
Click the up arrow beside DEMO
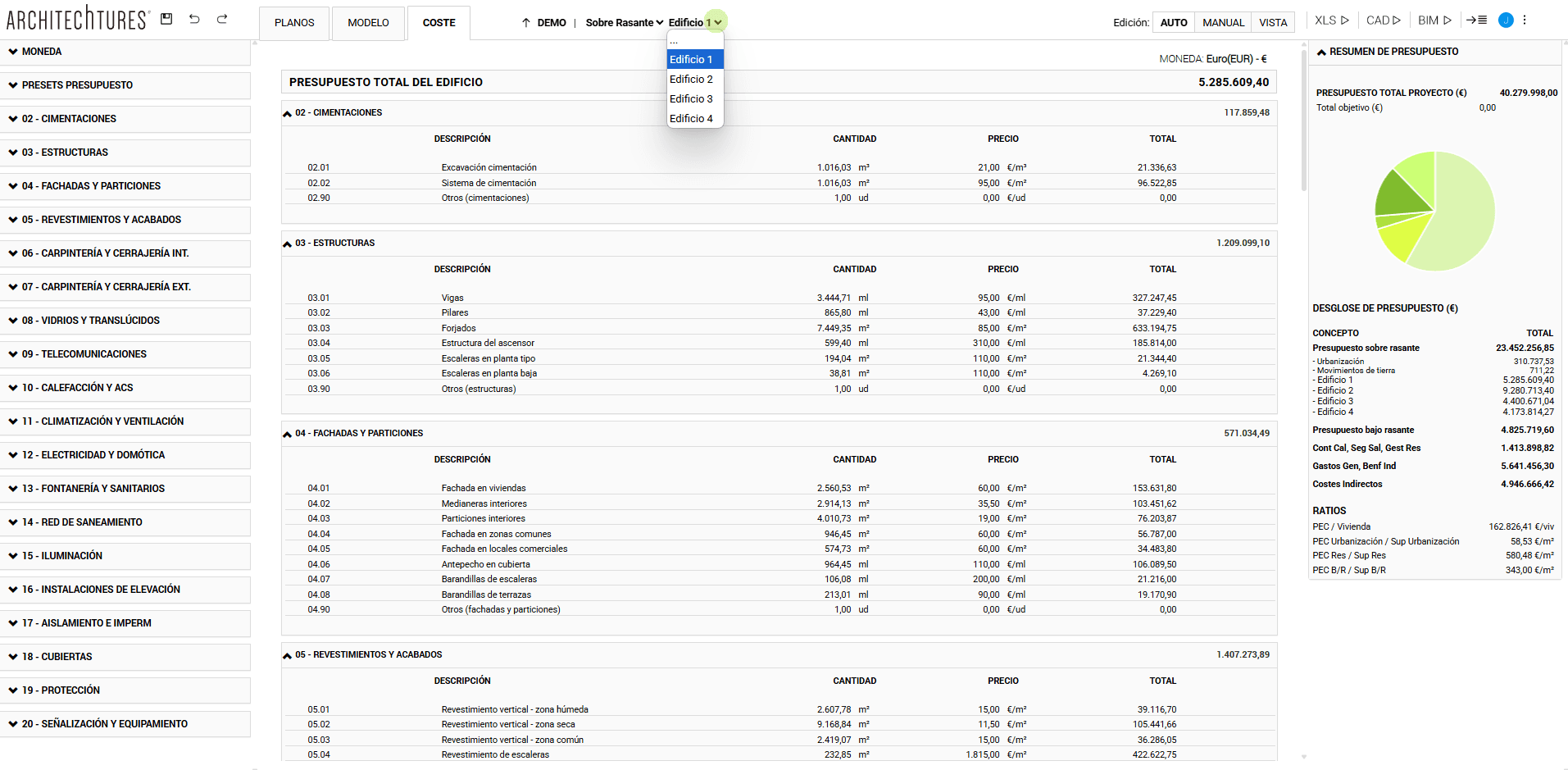pos(526,23)
